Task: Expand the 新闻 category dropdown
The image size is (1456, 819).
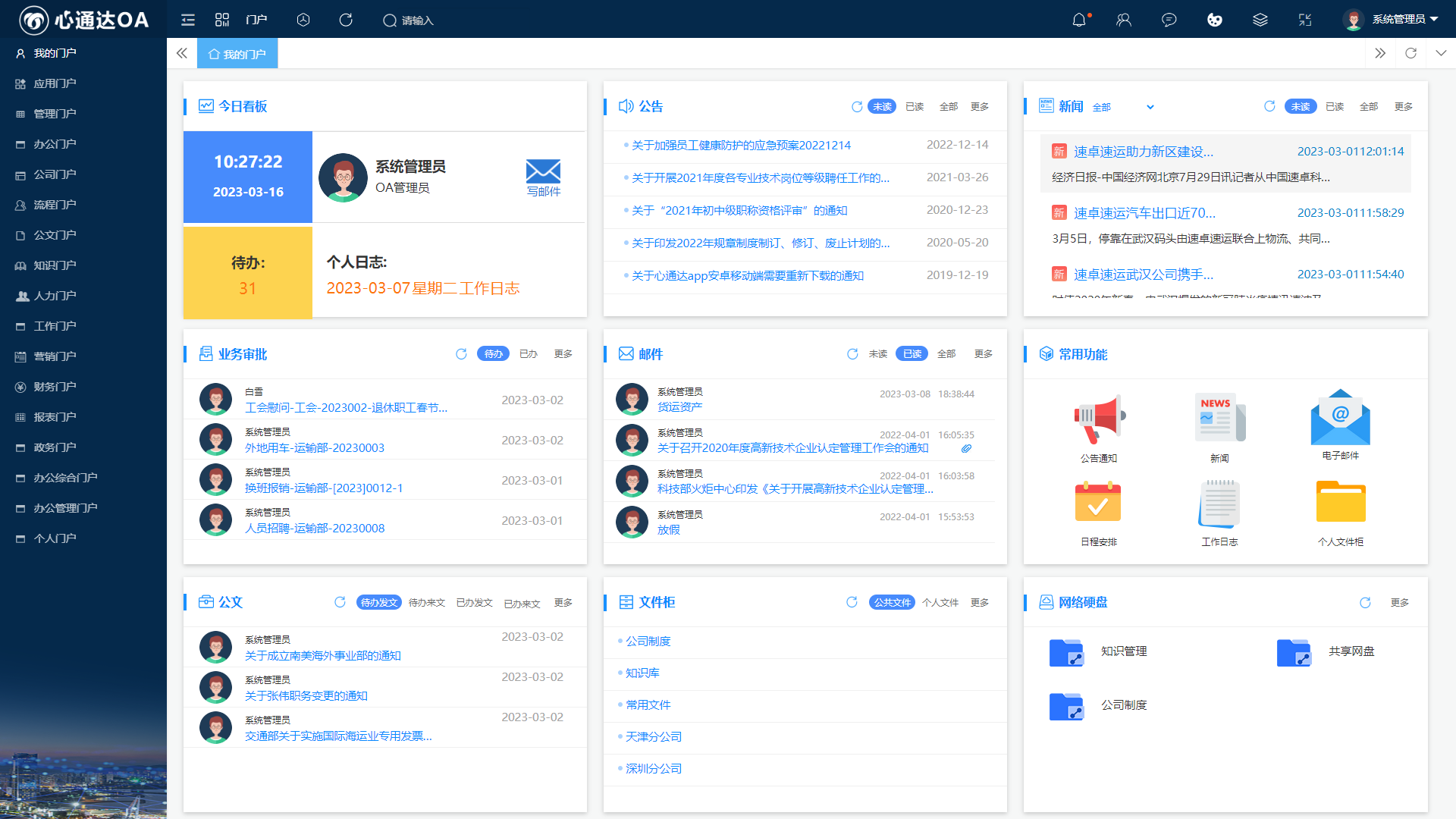Action: coord(1150,107)
